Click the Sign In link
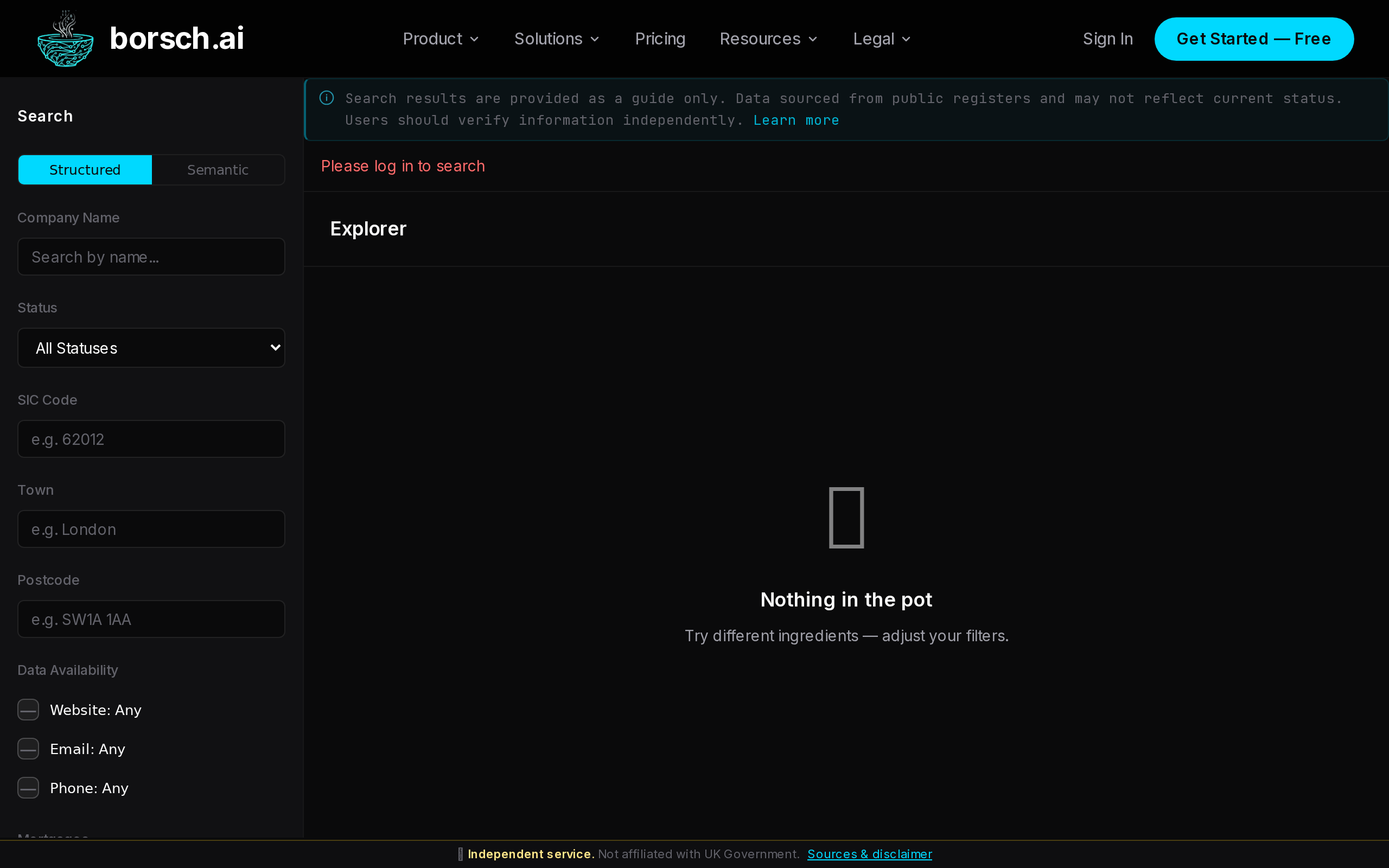Viewport: 1389px width, 868px height. (1107, 39)
